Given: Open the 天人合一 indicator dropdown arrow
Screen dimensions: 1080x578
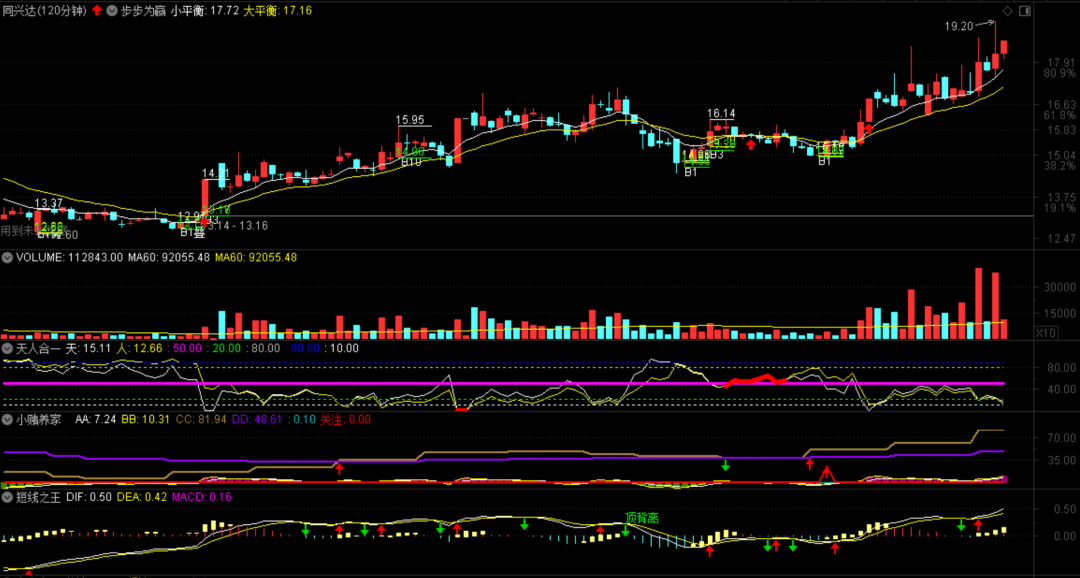Looking at the screenshot, I should coord(8,349).
